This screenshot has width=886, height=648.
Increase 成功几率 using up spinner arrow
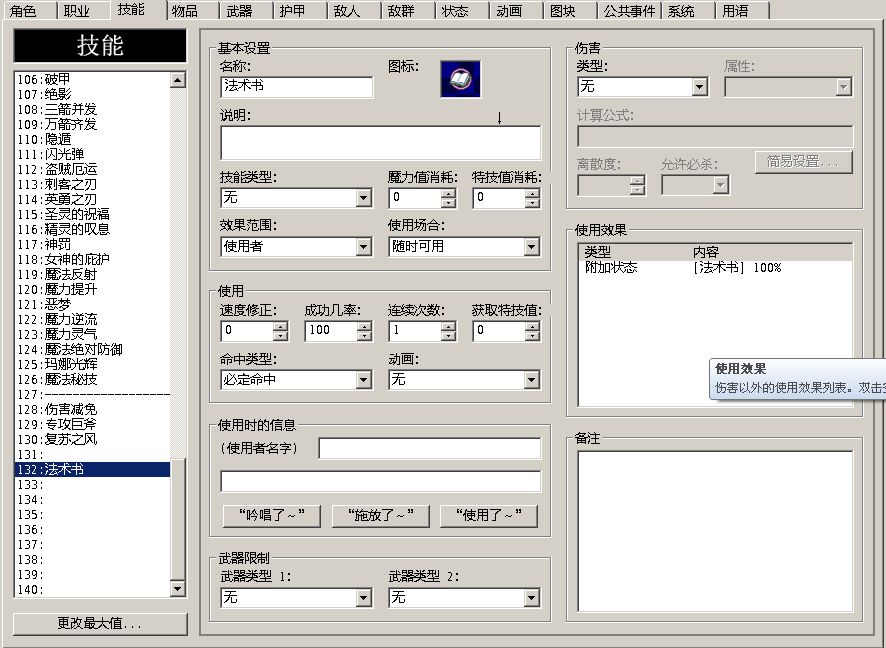click(x=364, y=326)
